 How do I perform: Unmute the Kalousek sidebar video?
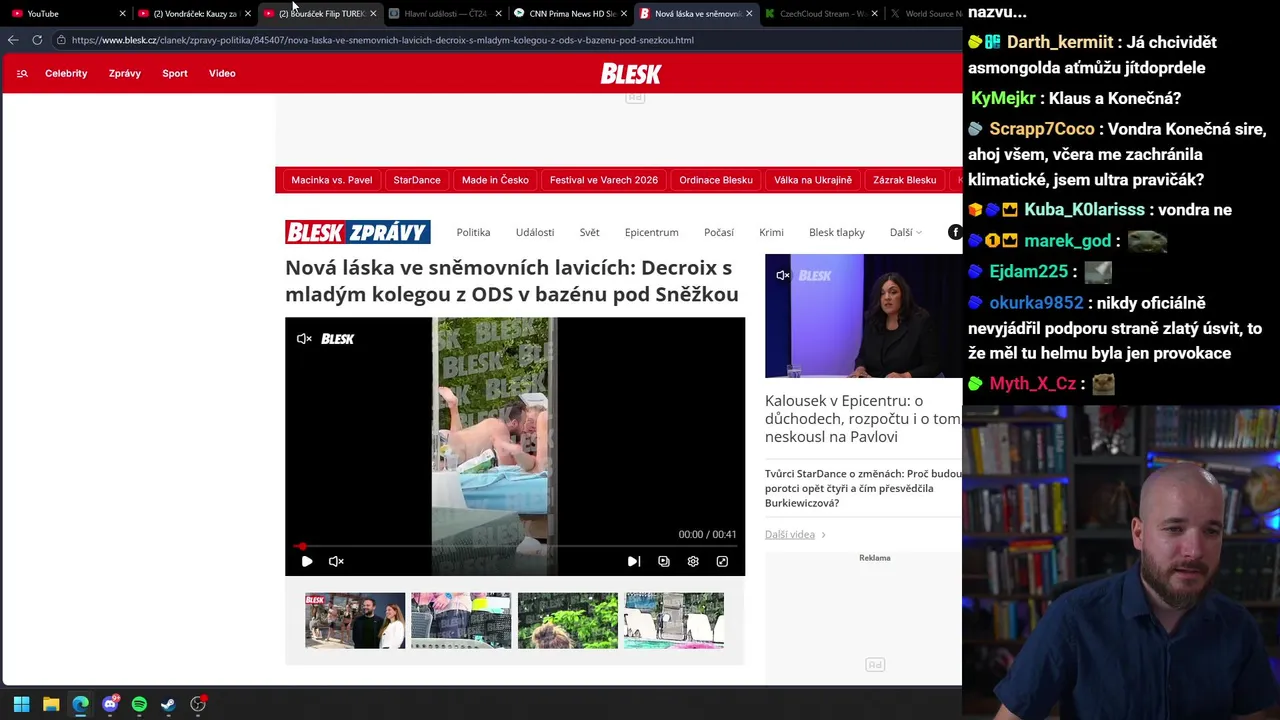point(783,275)
